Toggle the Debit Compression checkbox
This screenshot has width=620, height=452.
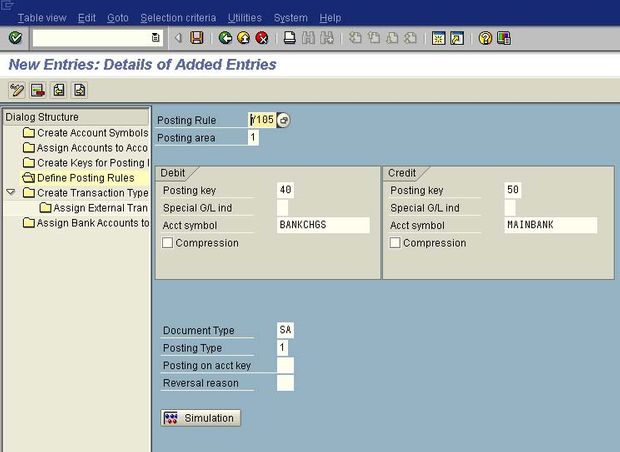(x=167, y=242)
